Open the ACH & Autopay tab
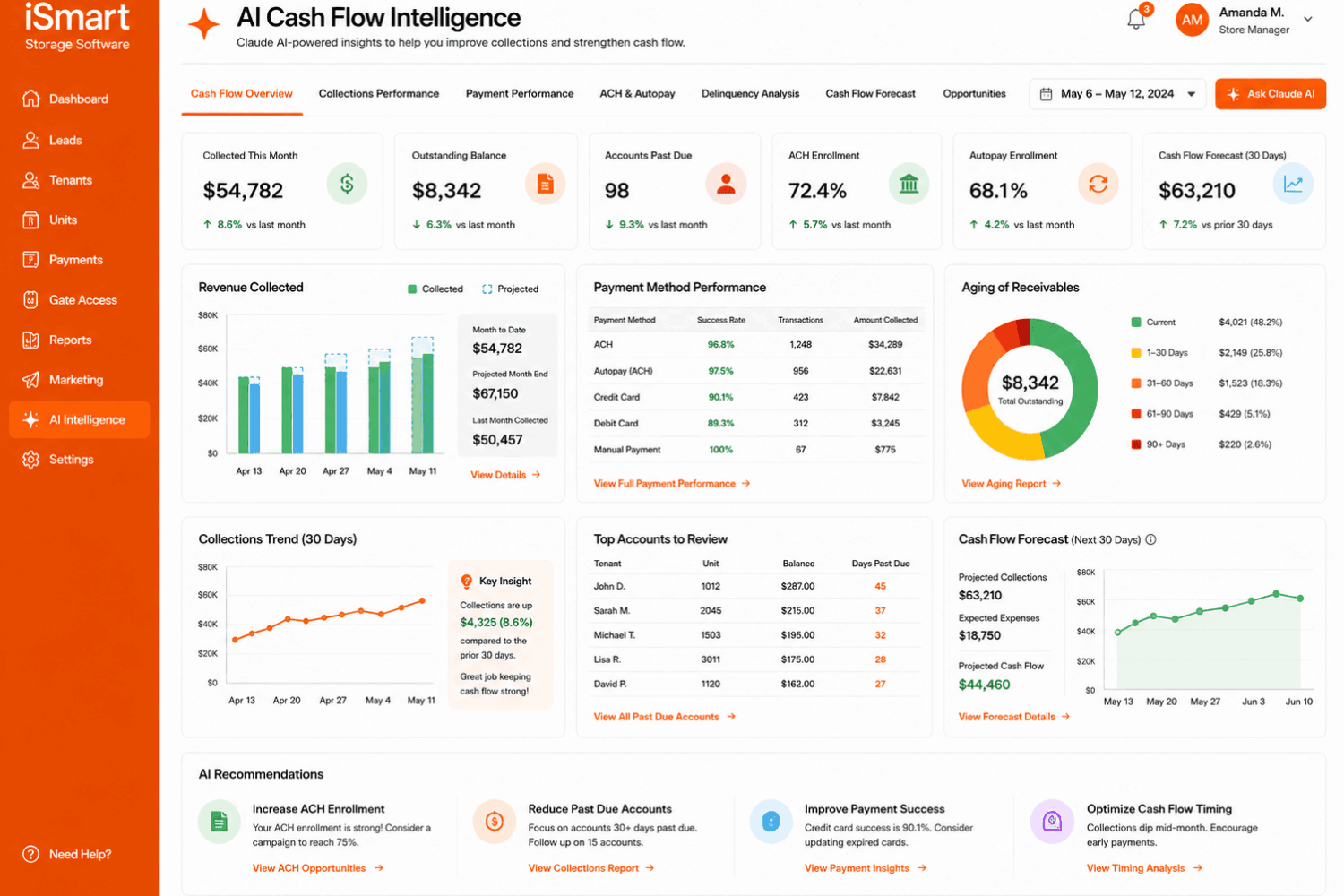 (637, 94)
